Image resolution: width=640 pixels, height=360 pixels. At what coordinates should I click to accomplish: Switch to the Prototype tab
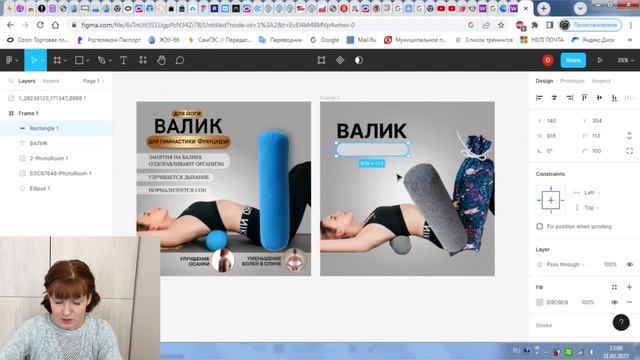coord(572,81)
